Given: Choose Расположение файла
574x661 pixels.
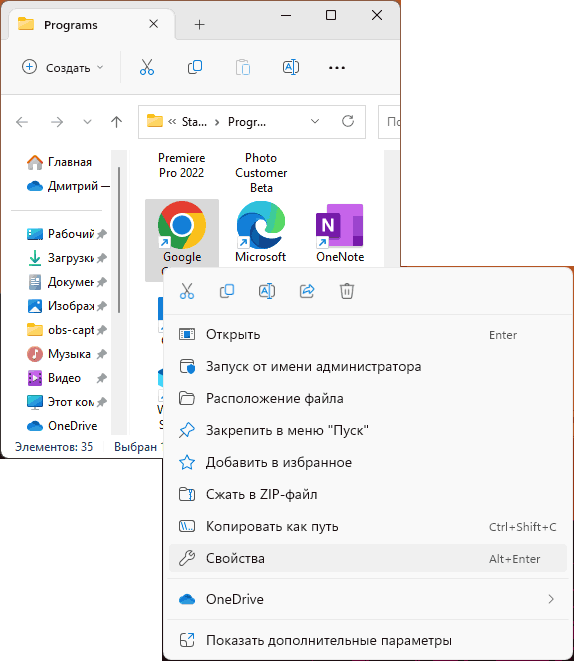Looking at the screenshot, I should click(367, 398).
